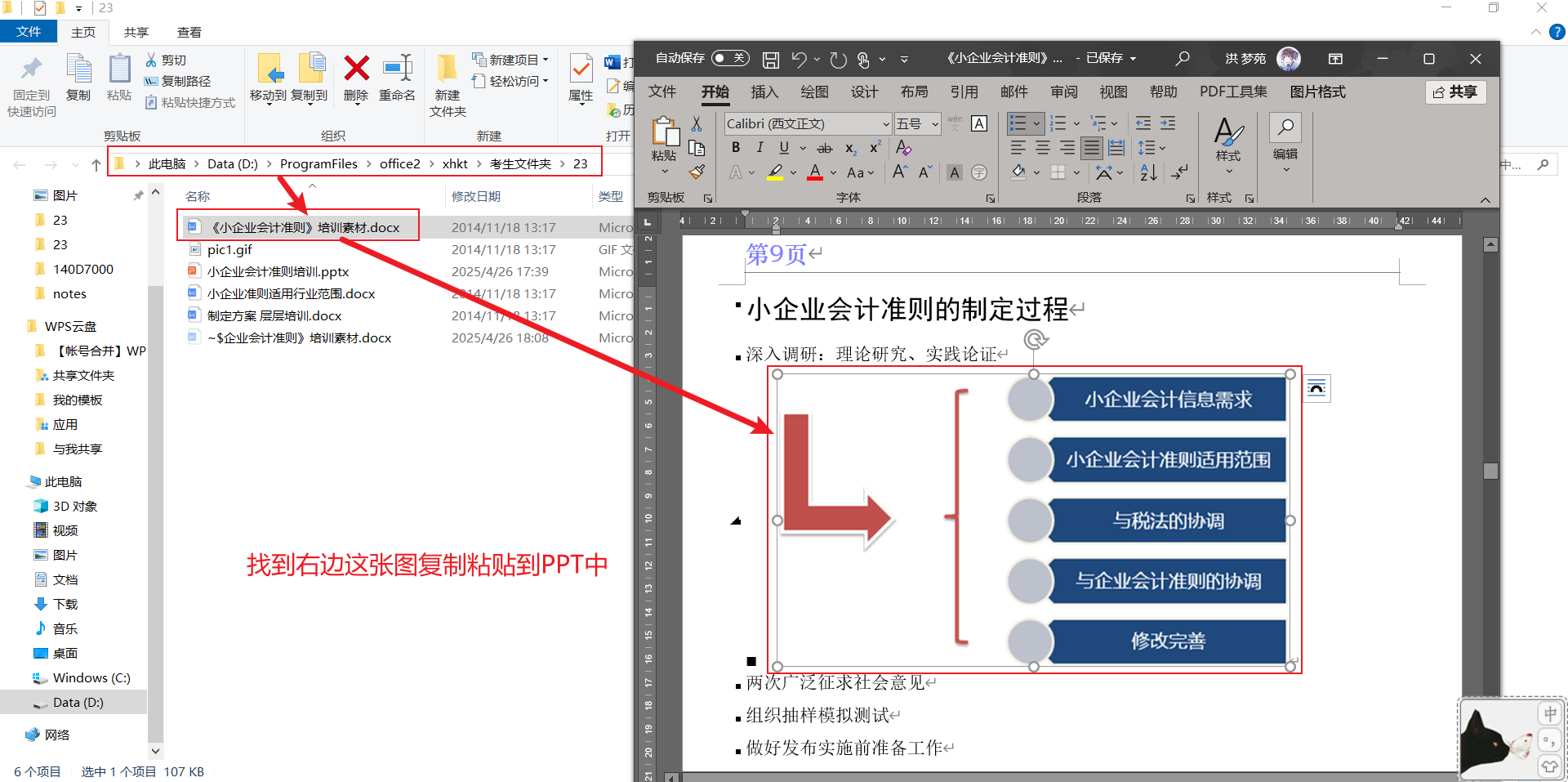Click the Undo arrow in Word title bar
This screenshot has height=782, width=1568.
(x=799, y=59)
